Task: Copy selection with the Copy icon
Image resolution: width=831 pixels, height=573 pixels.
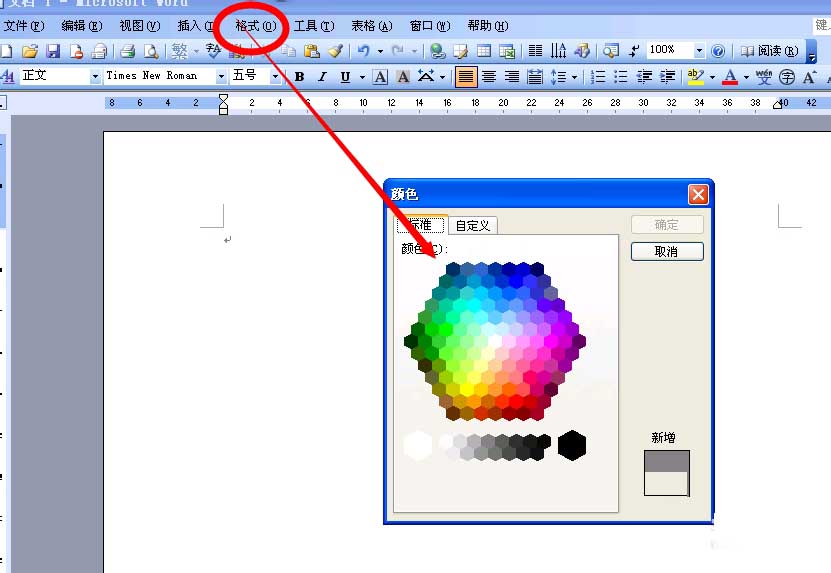Action: point(288,51)
